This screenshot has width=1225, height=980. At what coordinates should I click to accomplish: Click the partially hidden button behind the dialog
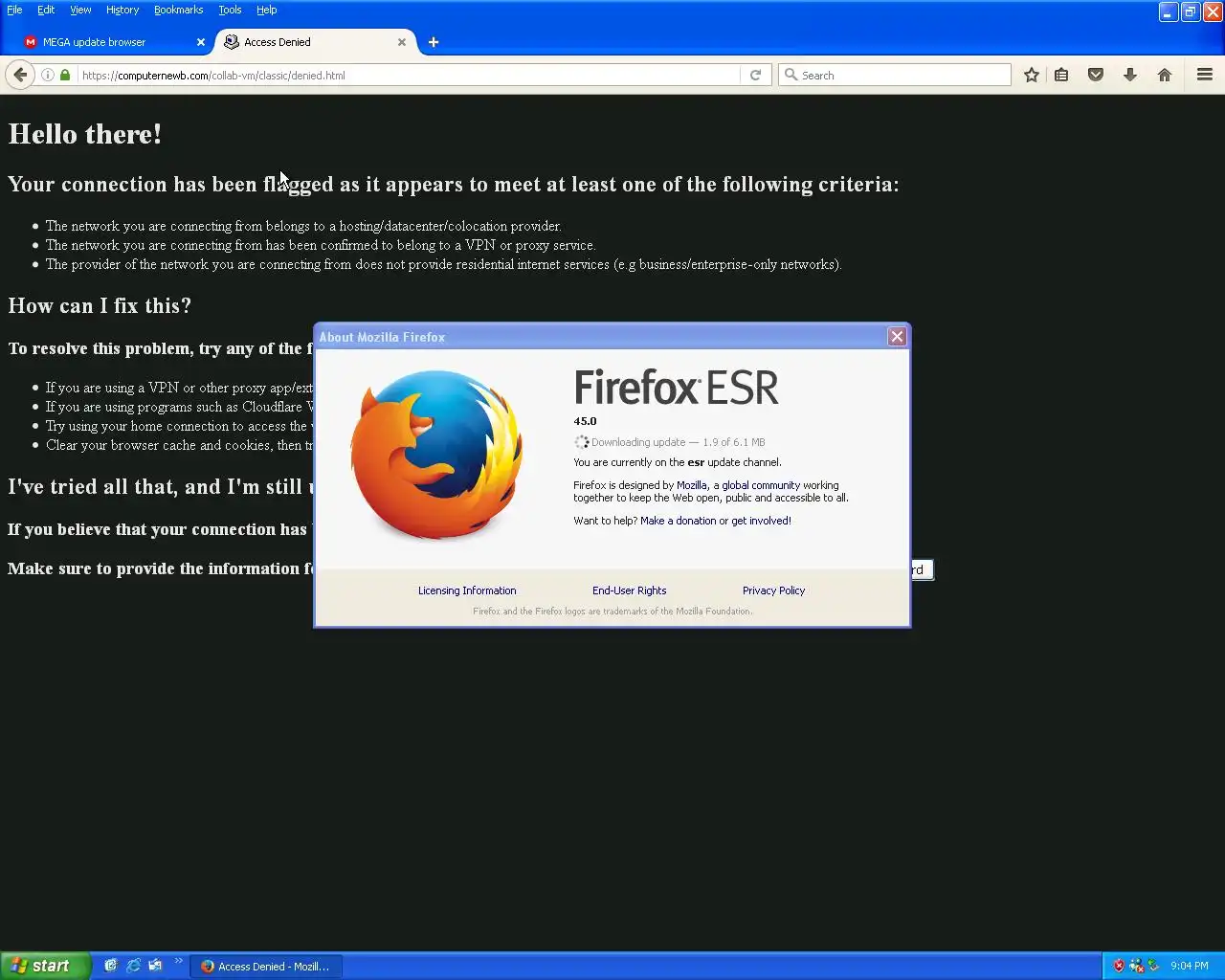click(922, 569)
